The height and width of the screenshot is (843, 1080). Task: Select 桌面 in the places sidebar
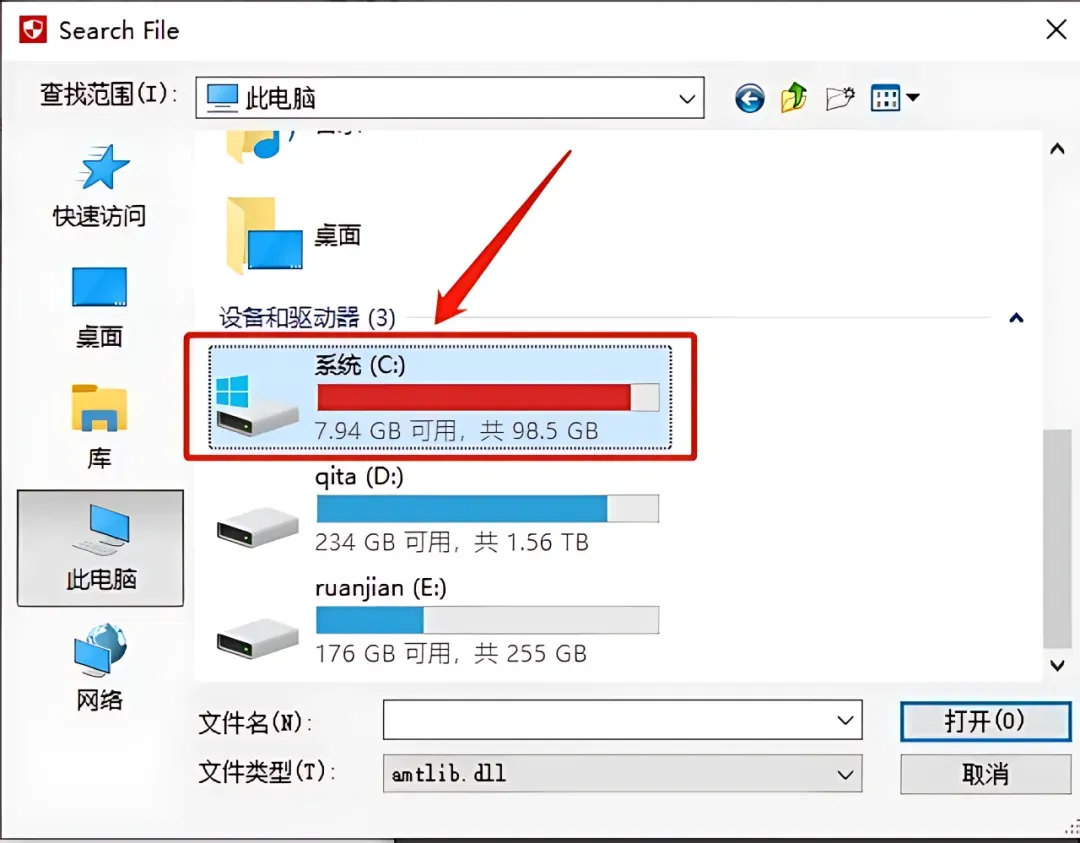pyautogui.click(x=100, y=307)
